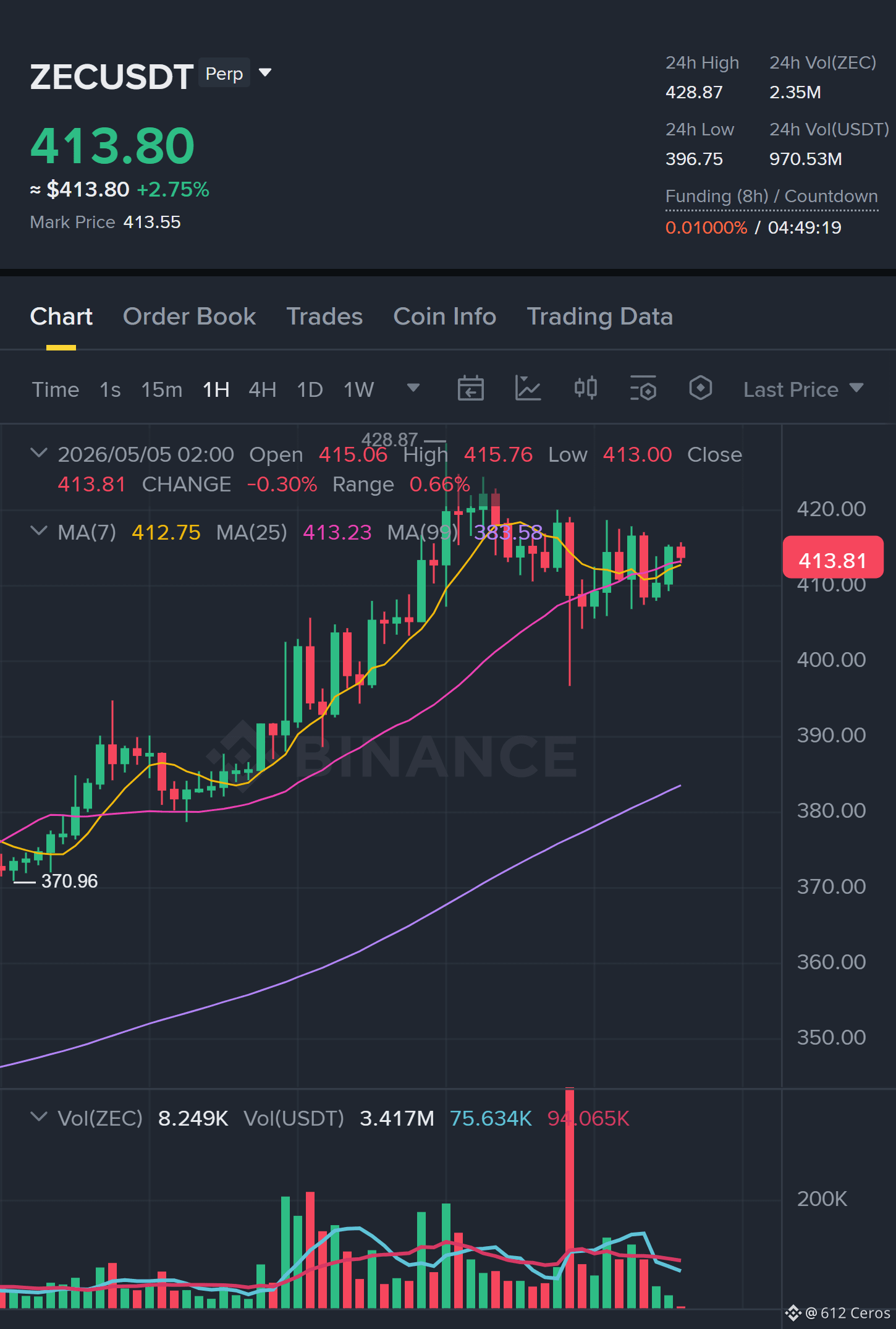This screenshot has height=1329, width=896.
Task: Select the 1D time interval
Action: (310, 389)
